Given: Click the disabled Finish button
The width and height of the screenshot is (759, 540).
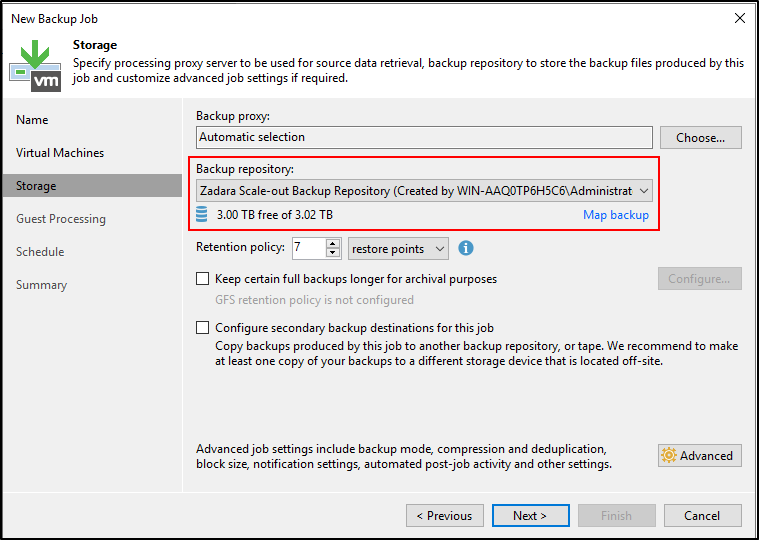Looking at the screenshot, I should click(617, 516).
